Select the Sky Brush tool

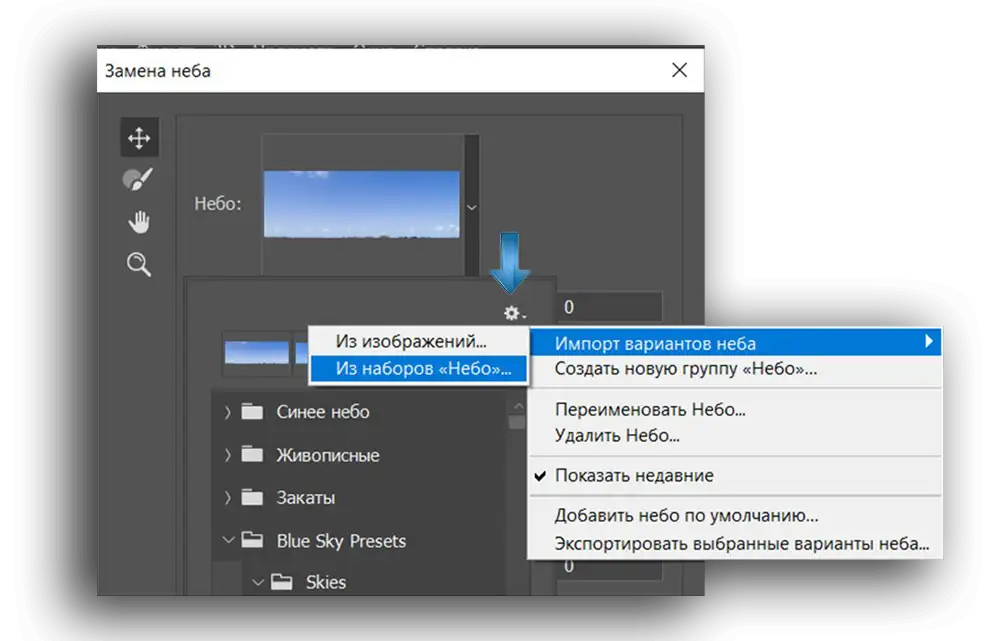pos(138,180)
